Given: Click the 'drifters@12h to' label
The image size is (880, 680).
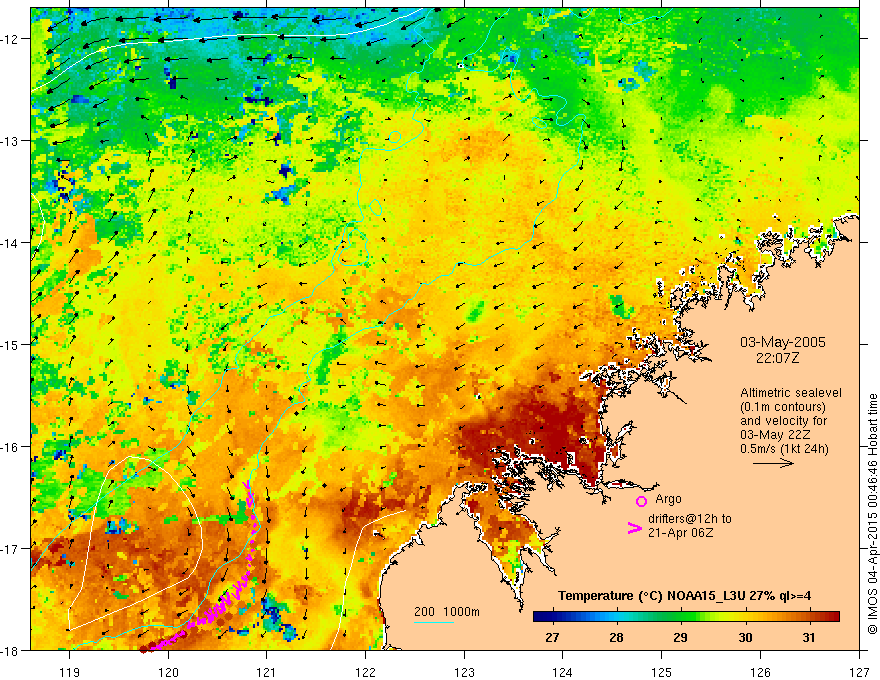Looking at the screenshot, I should [690, 519].
